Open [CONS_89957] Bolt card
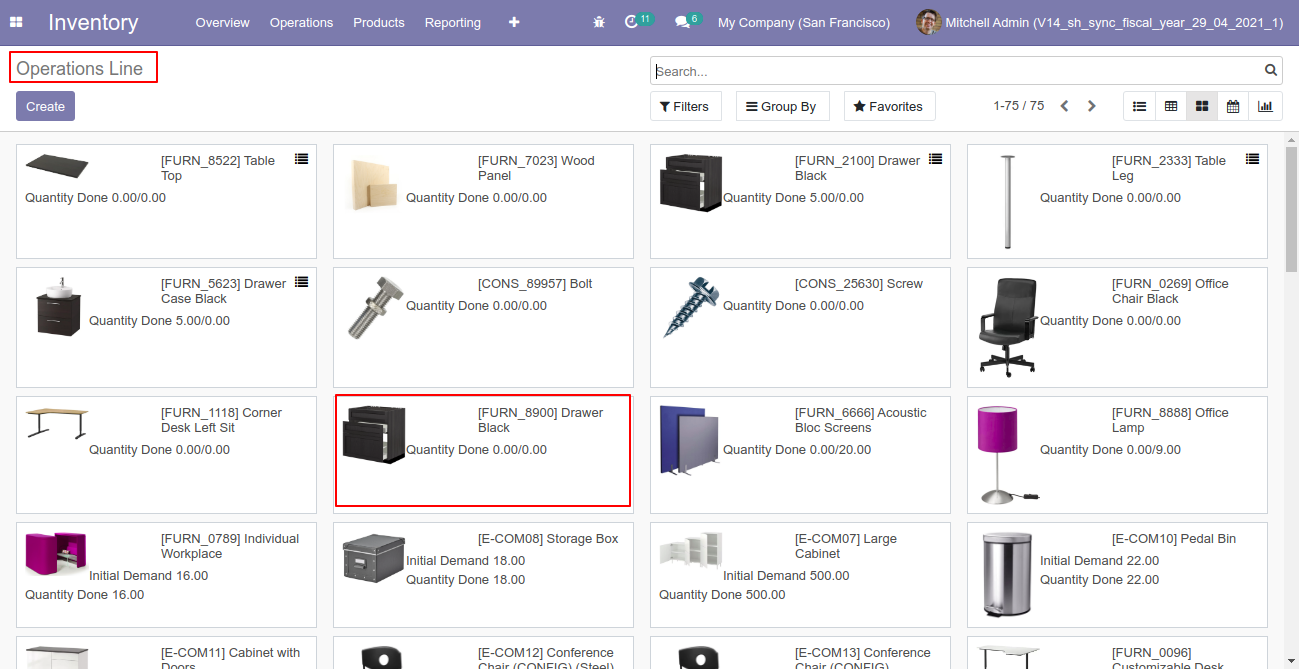This screenshot has height=669, width=1299. (x=483, y=327)
